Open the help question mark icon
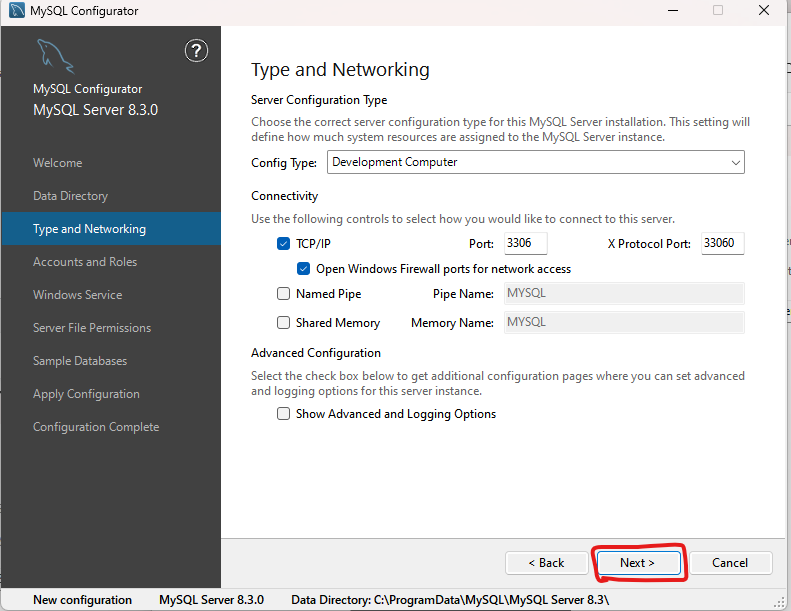 coord(196,50)
